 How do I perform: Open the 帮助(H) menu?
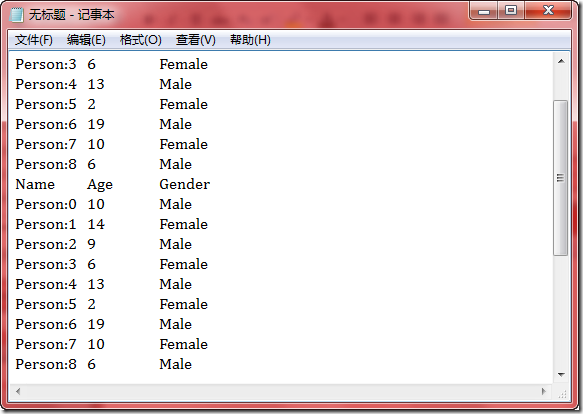tap(250, 39)
